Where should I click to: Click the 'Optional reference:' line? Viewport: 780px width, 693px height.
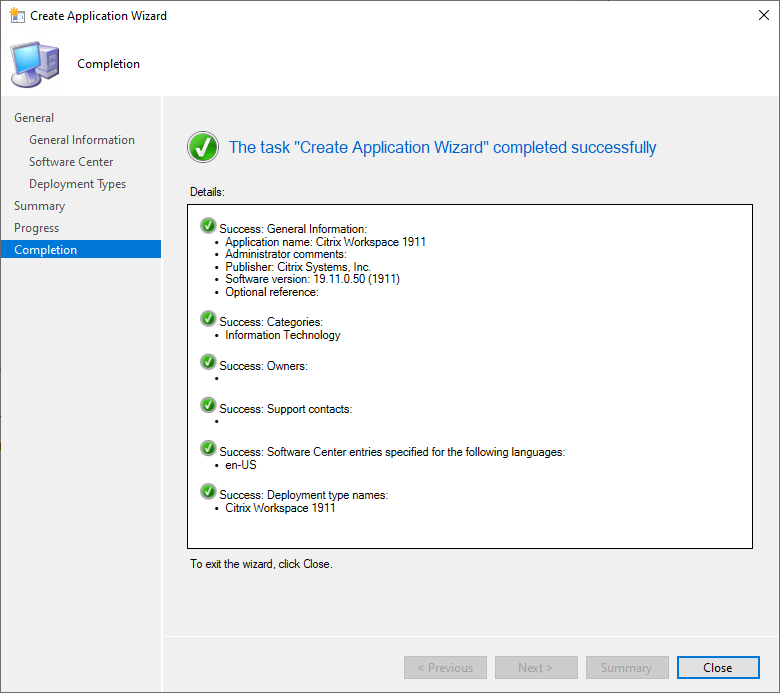click(x=272, y=292)
